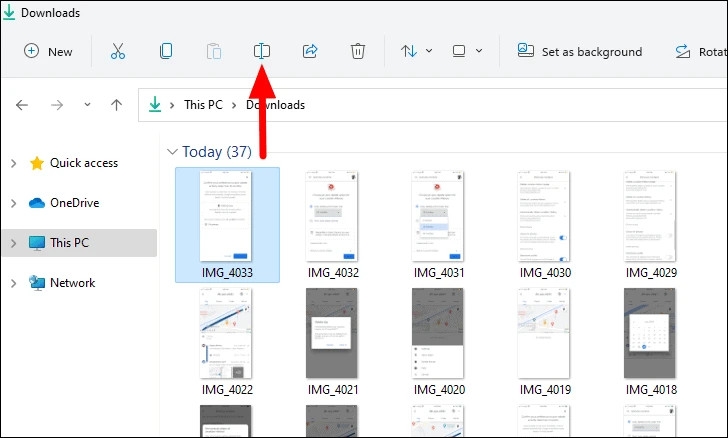Open the recent locations chevron
Image resolution: width=728 pixels, height=438 pixels.
pyautogui.click(x=87, y=105)
